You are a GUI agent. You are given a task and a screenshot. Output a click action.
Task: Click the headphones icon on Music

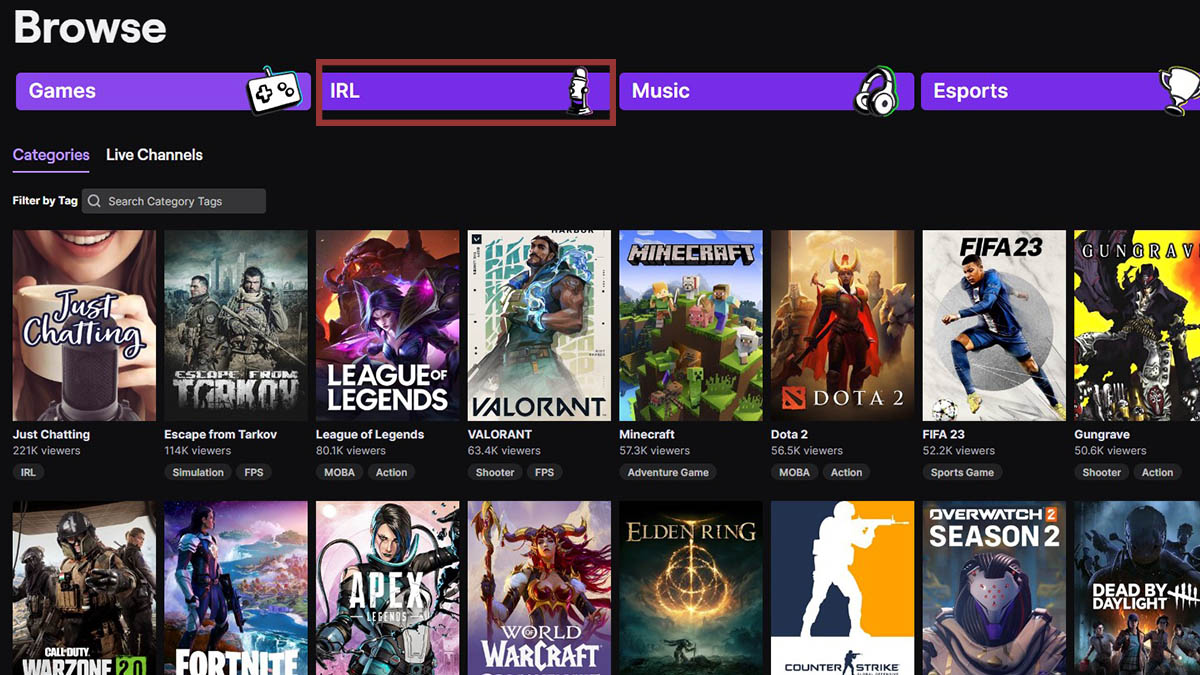[875, 91]
